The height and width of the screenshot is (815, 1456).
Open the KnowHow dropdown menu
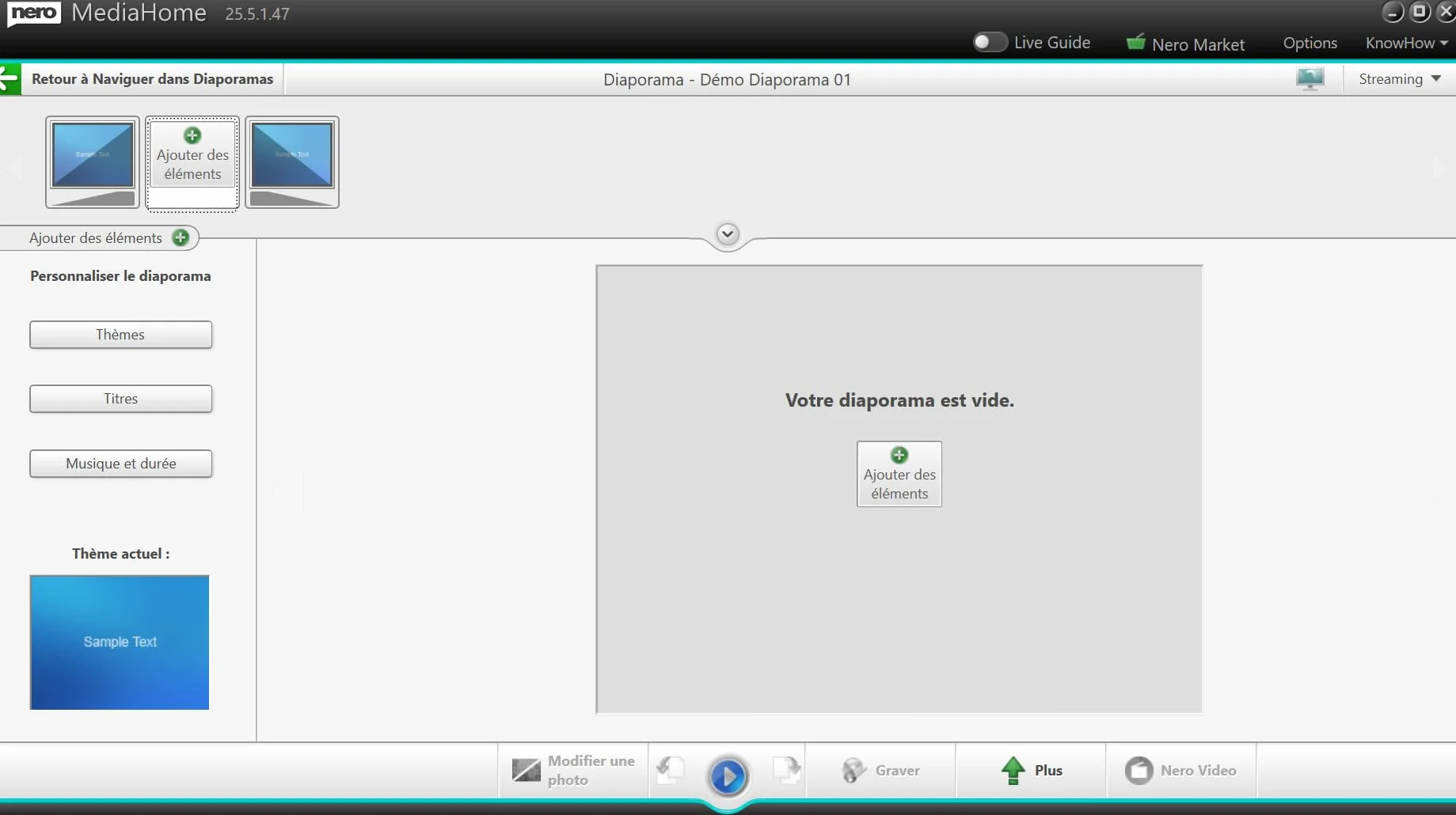(1406, 43)
